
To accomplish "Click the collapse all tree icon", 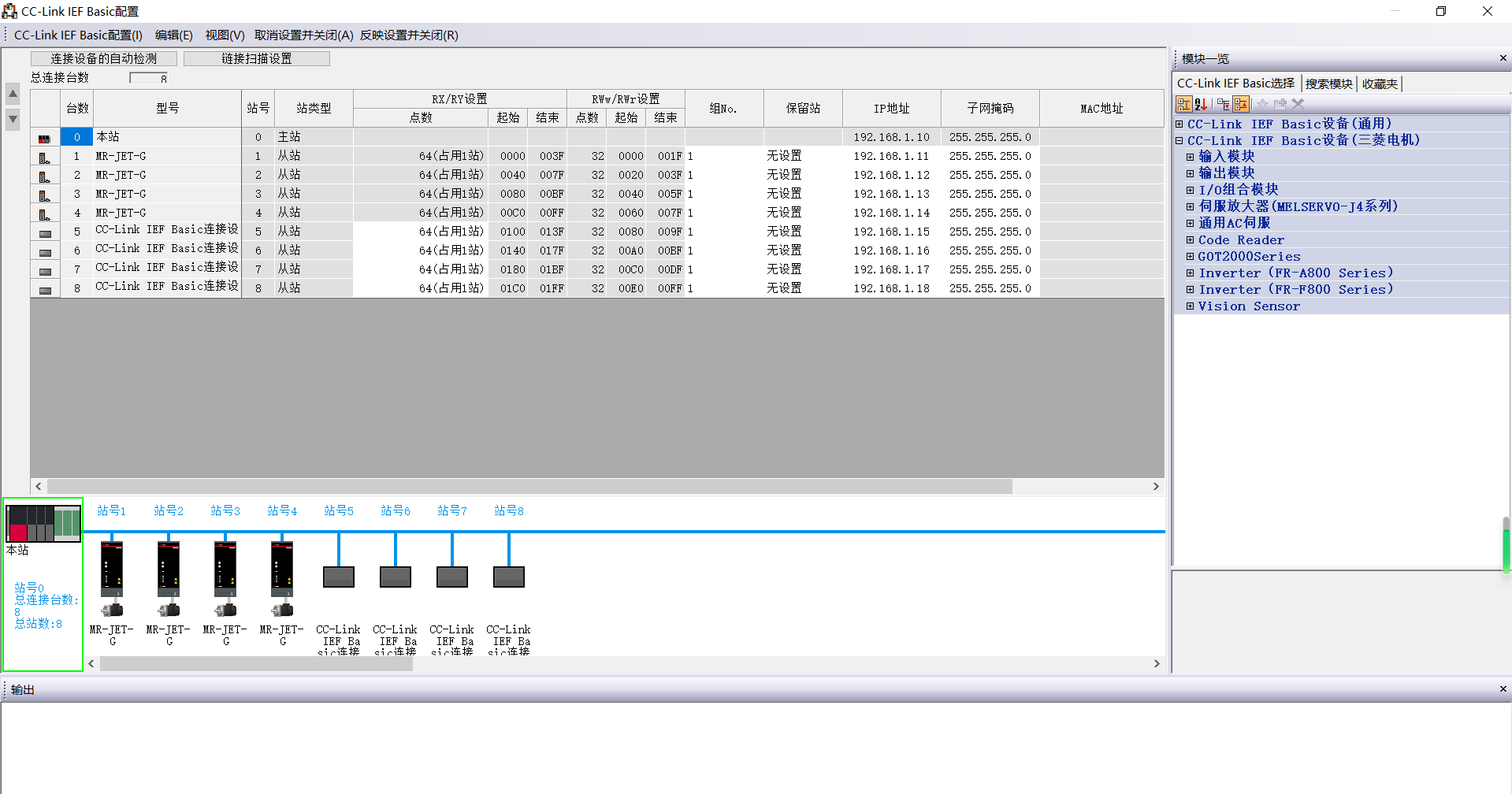I will coord(1241,104).
